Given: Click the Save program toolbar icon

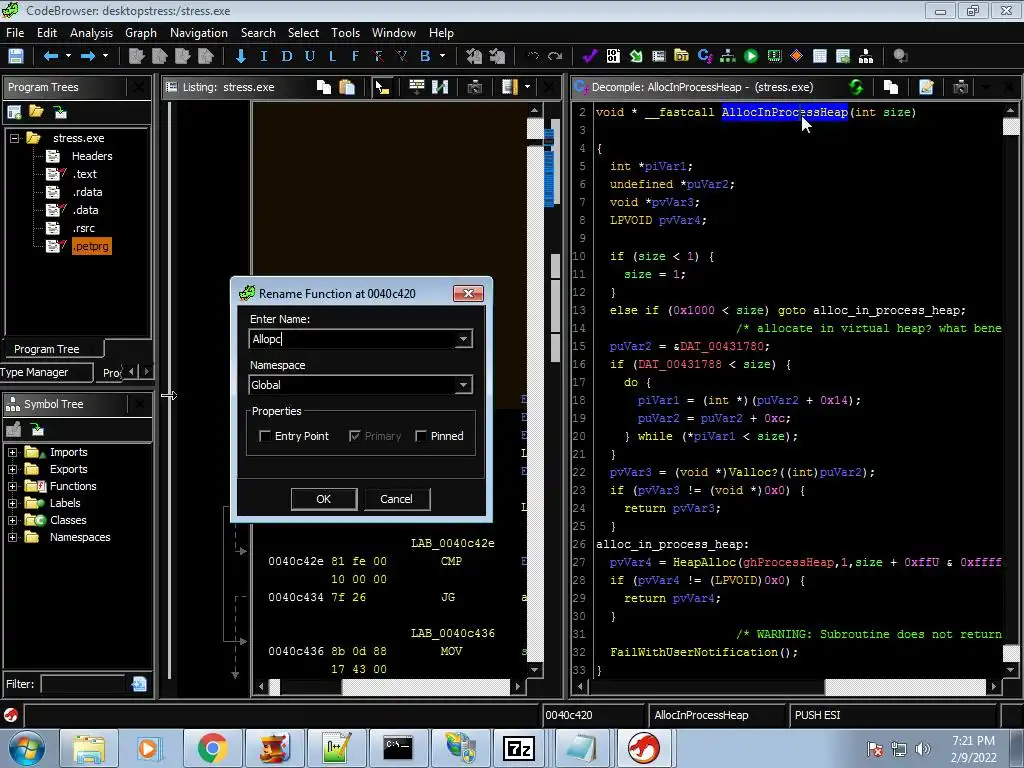Looking at the screenshot, I should 16,56.
